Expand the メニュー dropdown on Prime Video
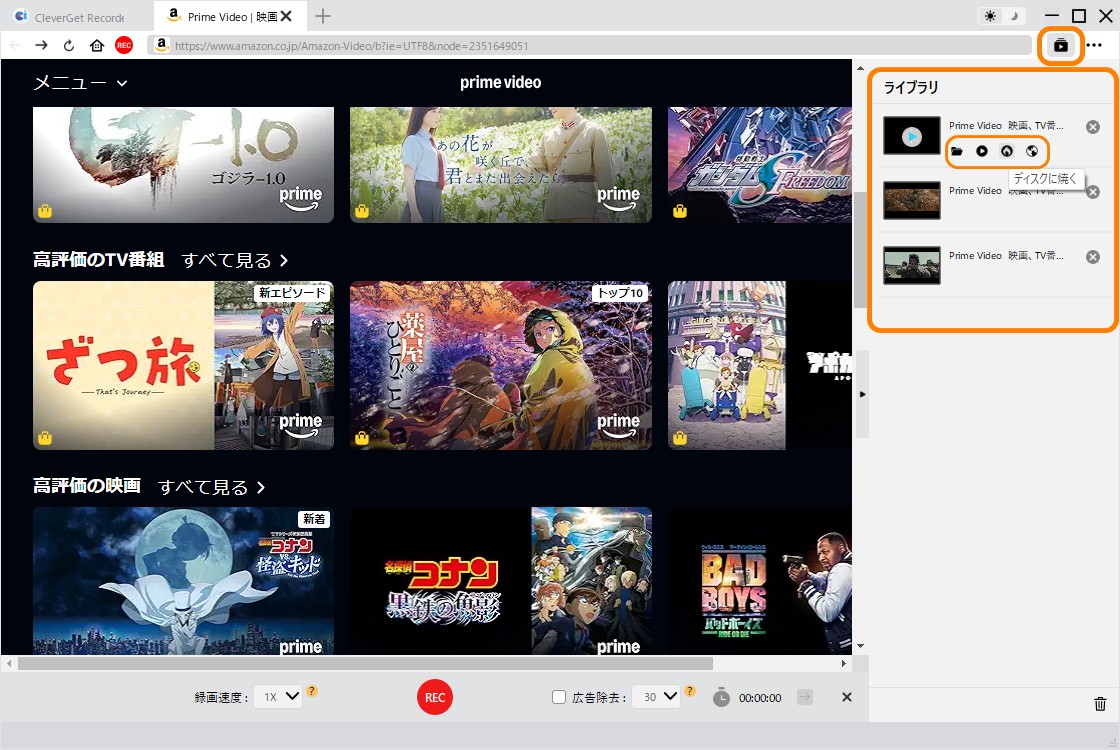 tap(81, 83)
